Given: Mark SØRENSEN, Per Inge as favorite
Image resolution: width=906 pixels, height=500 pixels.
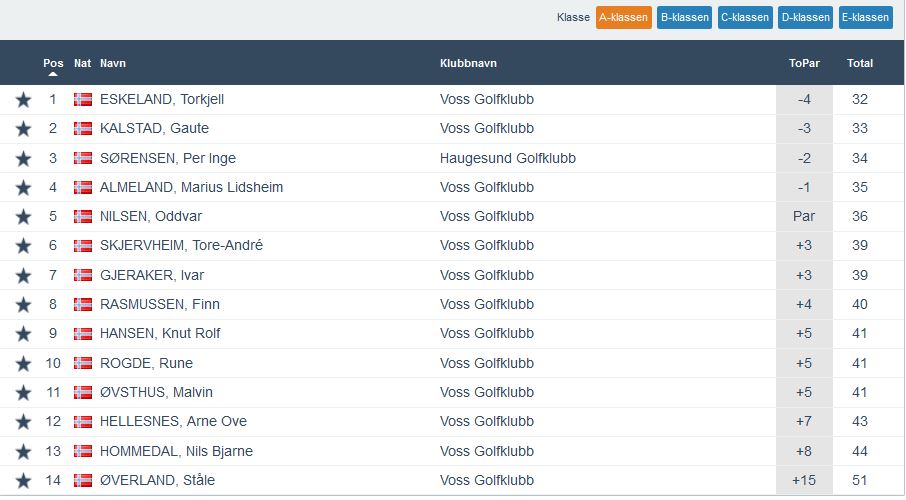Looking at the screenshot, I should click(23, 158).
